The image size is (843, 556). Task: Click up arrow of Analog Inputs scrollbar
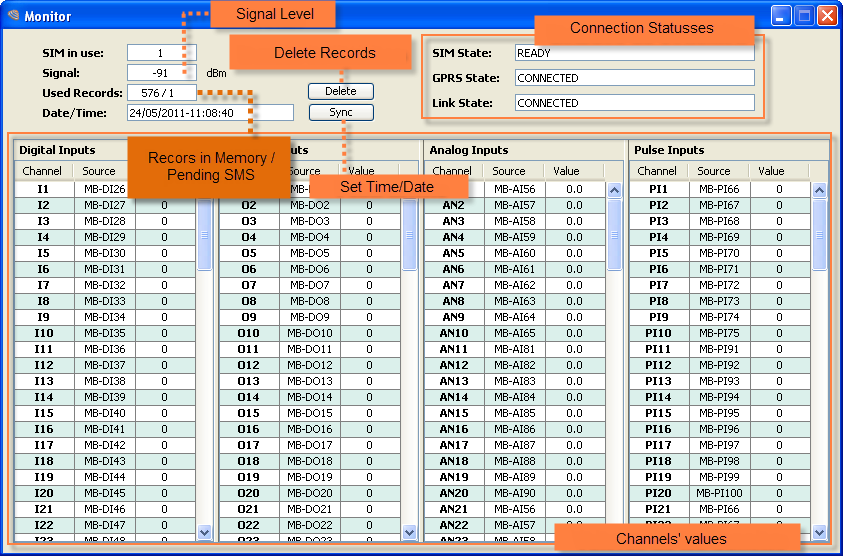614,190
